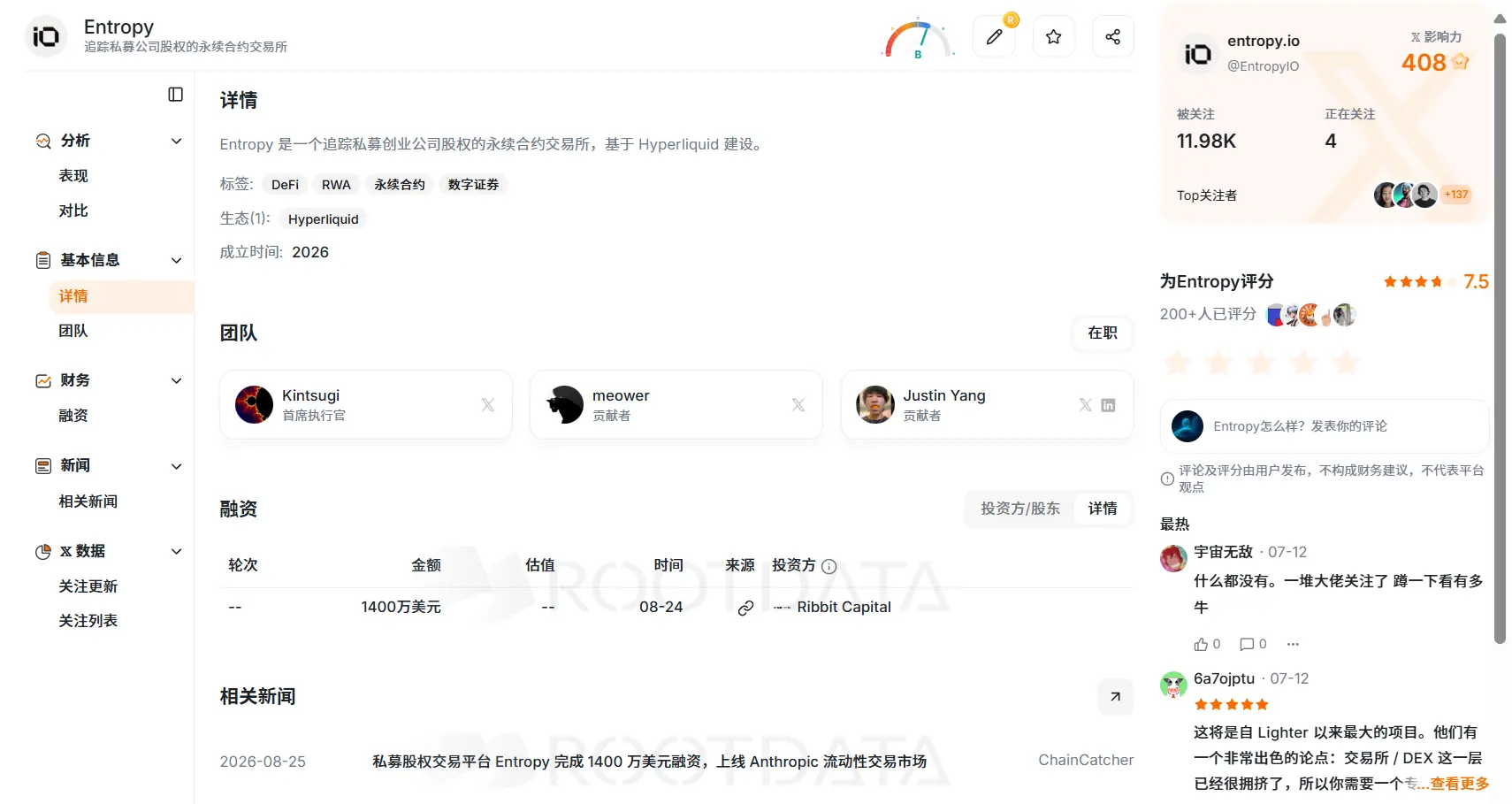This screenshot has height=804, width=1512.
Task: Switch to 投资方/股东 tab
Action: pos(1019,509)
